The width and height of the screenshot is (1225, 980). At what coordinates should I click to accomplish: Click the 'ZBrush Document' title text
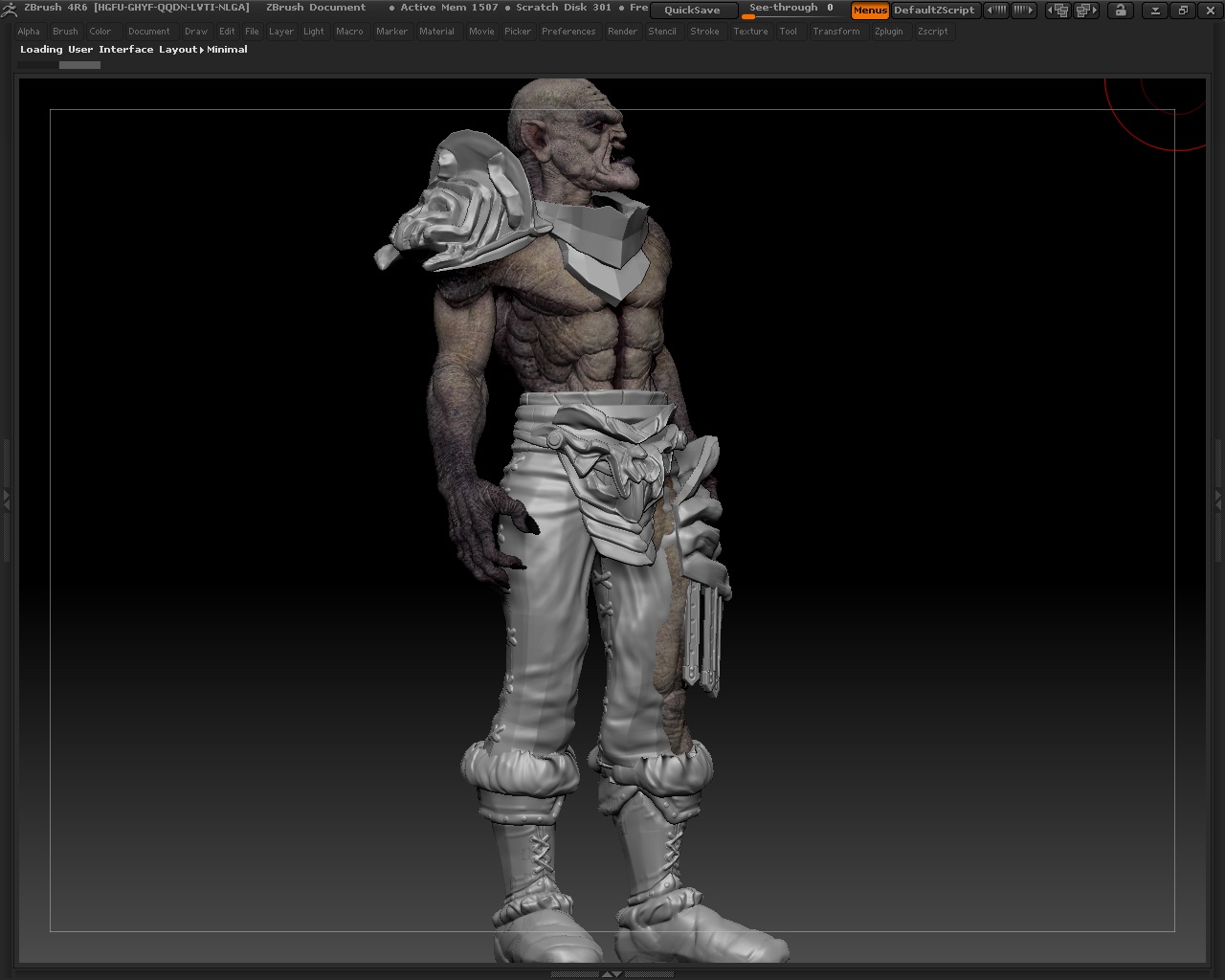[316, 8]
